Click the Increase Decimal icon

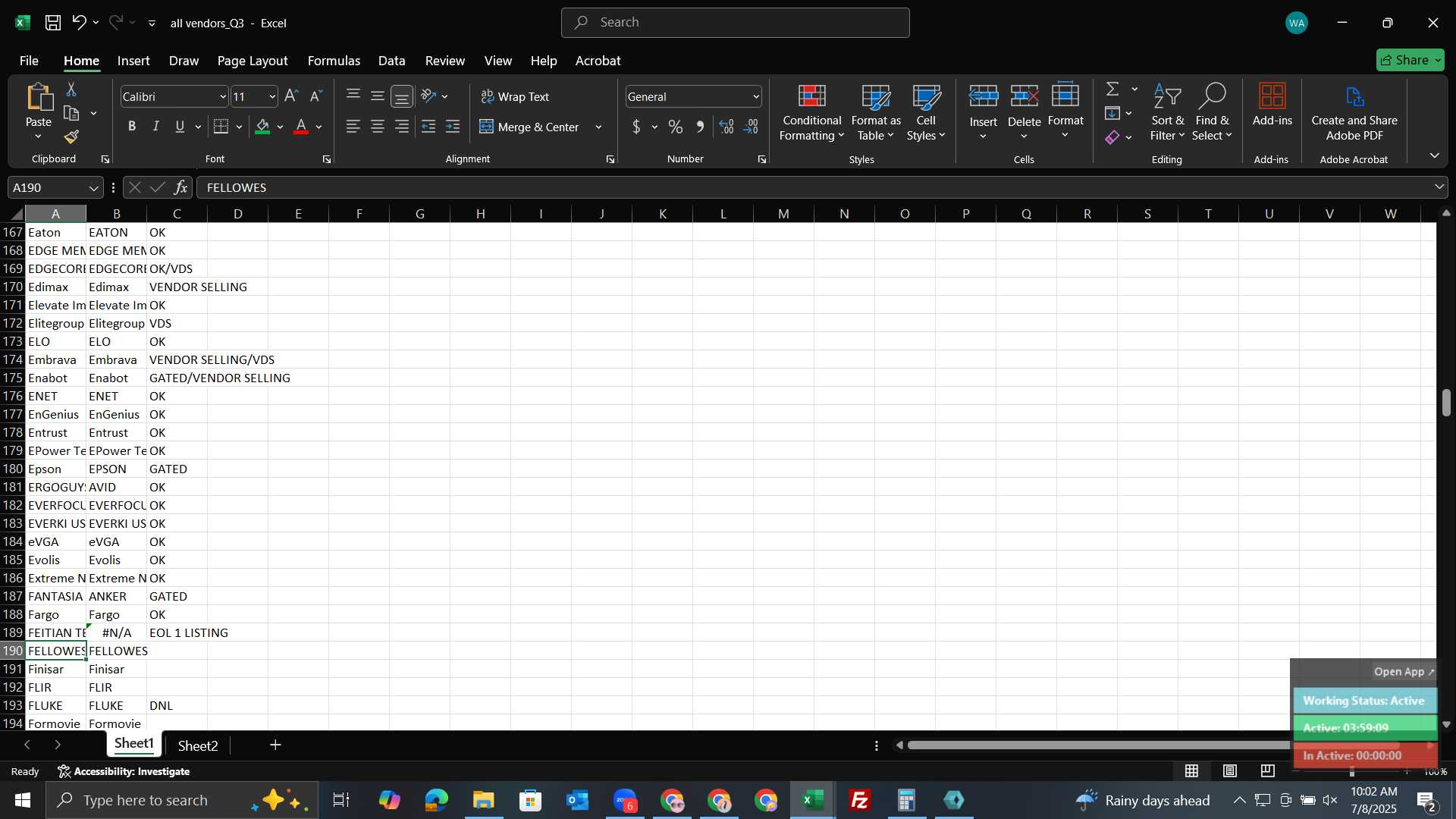click(726, 127)
